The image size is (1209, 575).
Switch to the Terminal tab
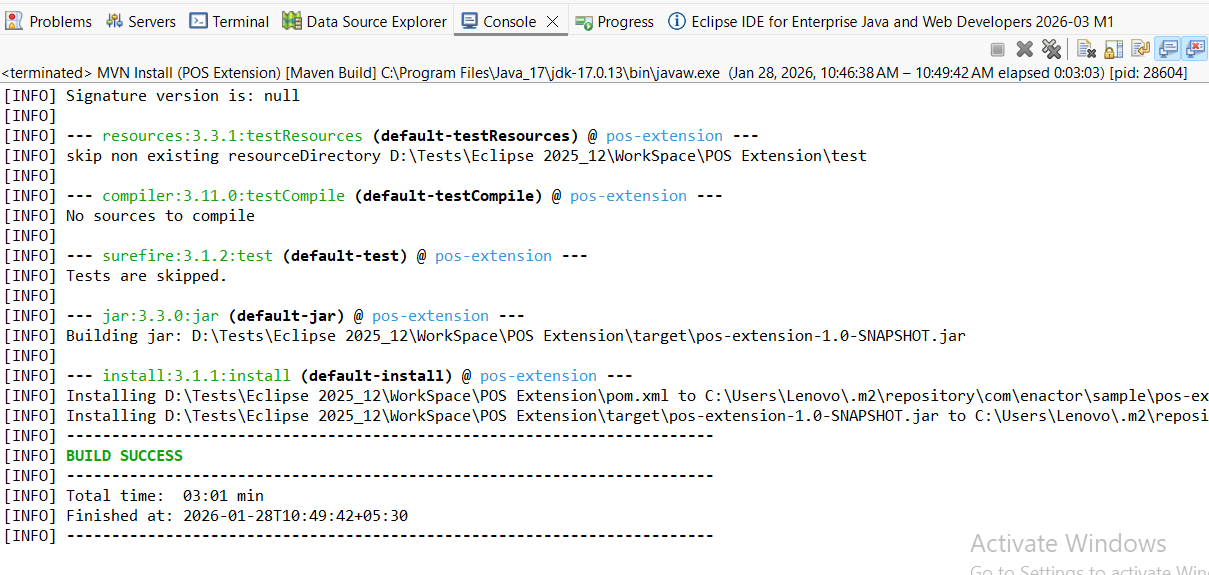click(229, 21)
